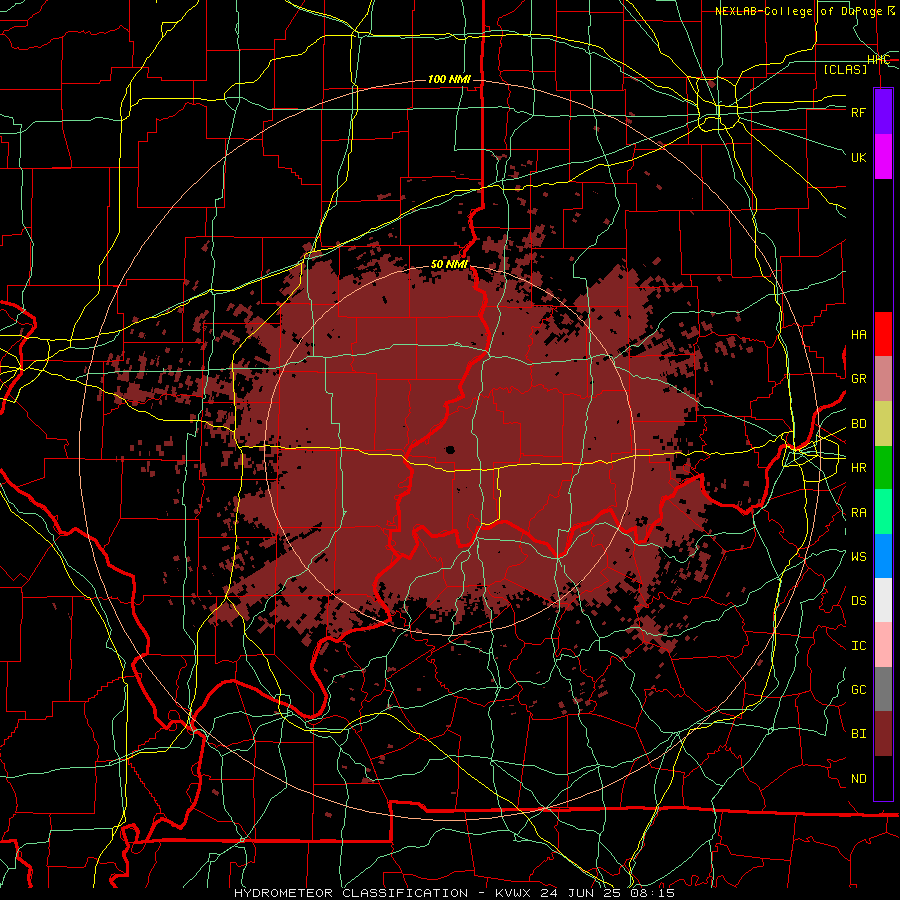Click the RF purple legend swatch

click(883, 112)
